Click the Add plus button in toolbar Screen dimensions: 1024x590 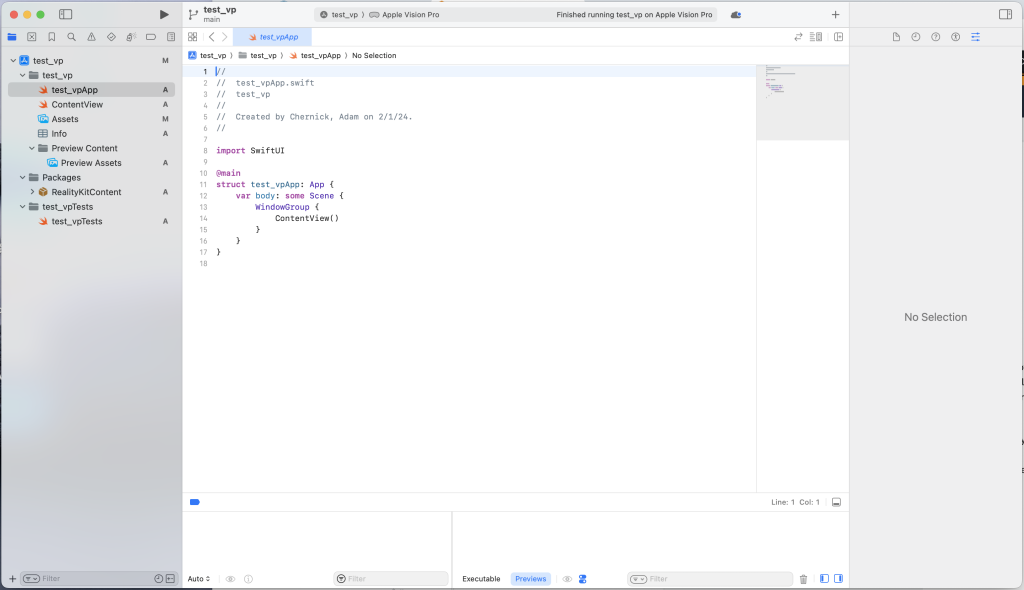(836, 15)
